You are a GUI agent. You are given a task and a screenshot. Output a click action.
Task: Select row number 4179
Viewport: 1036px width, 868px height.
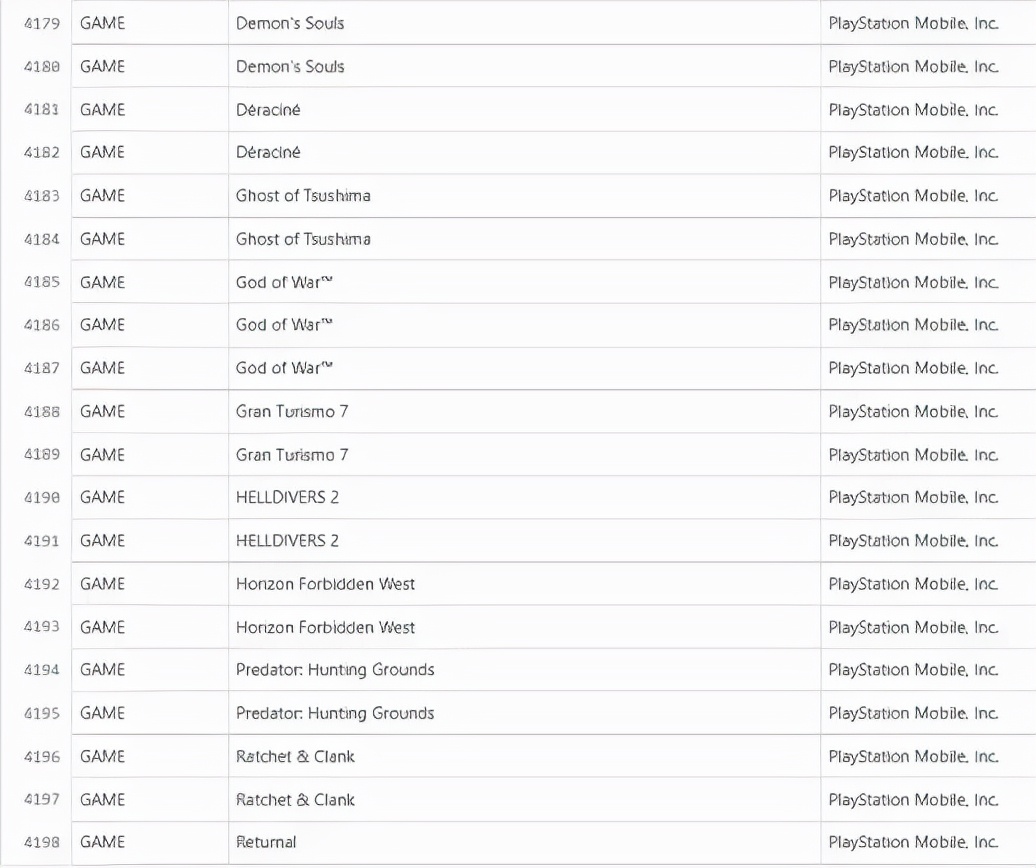(42, 24)
